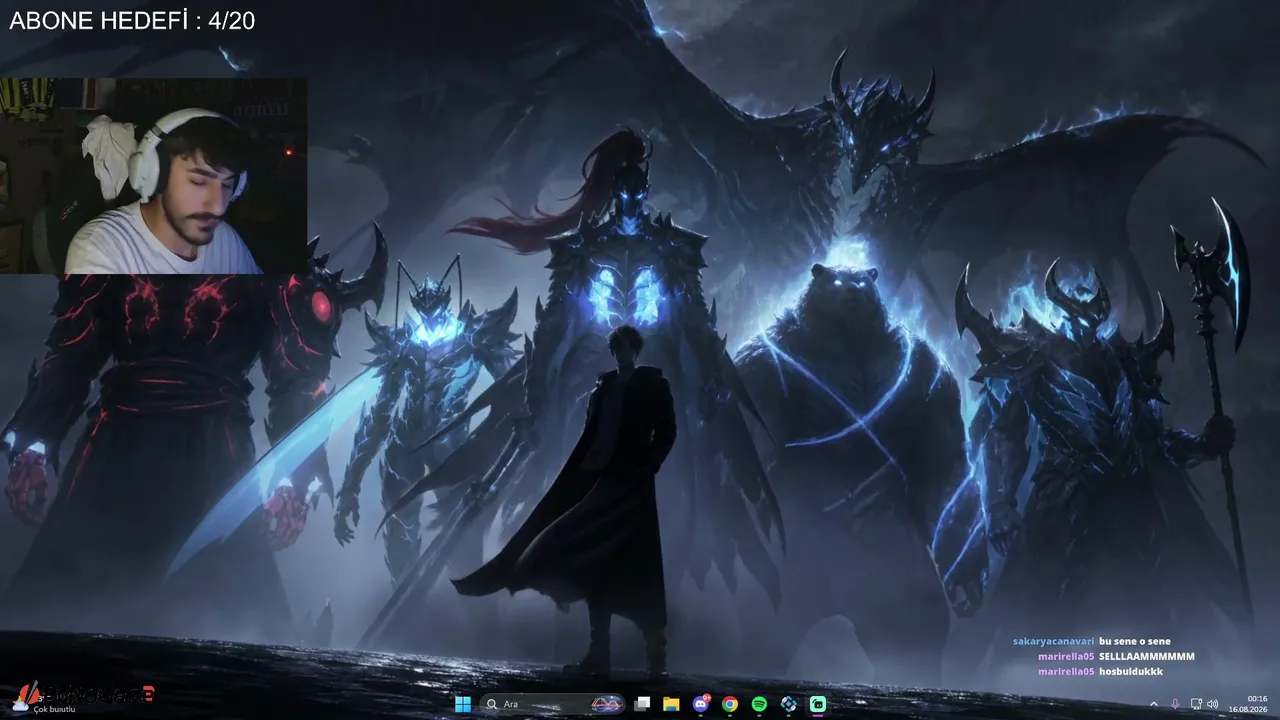Open the blue geometric app beside Spotify

(788, 704)
